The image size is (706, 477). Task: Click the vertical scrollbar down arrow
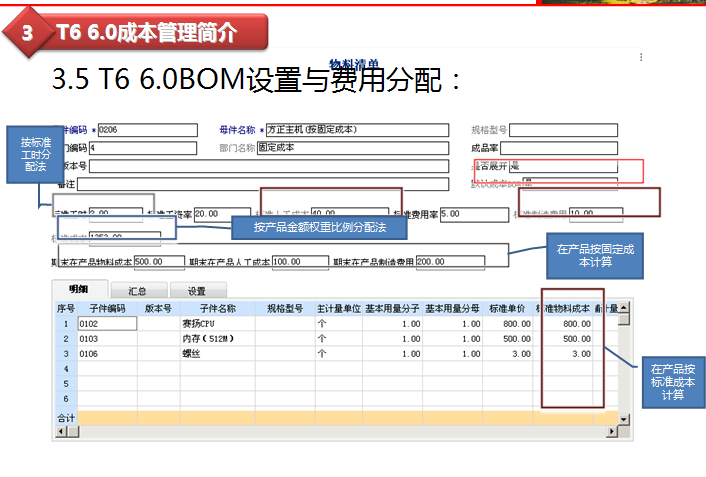pos(624,419)
